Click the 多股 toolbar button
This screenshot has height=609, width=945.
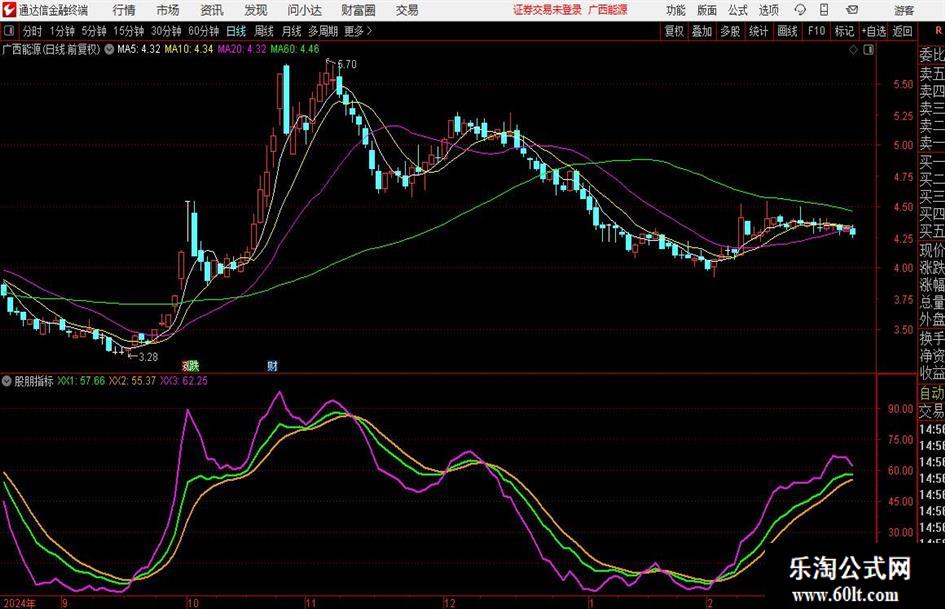(730, 31)
